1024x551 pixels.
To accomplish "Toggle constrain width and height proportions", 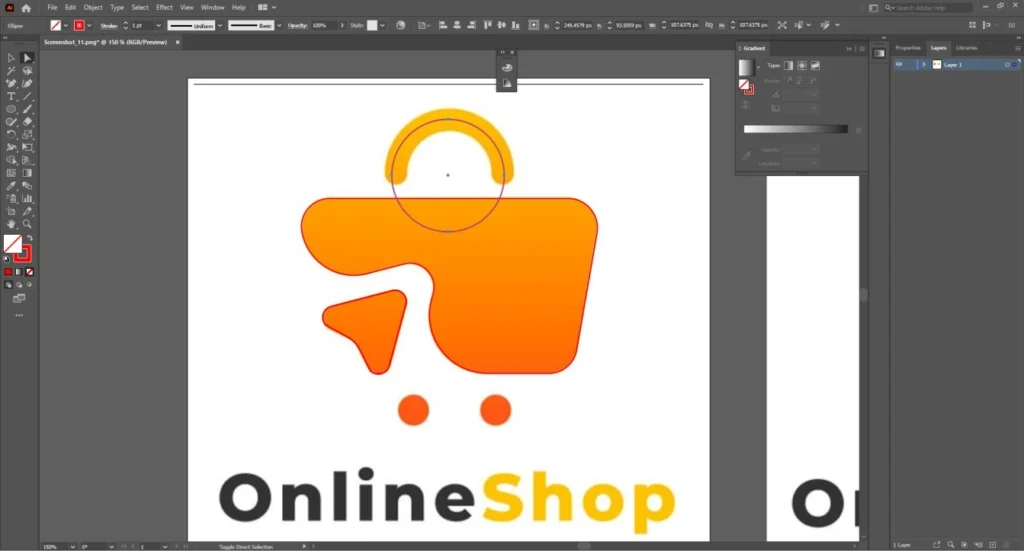I will tap(709, 25).
